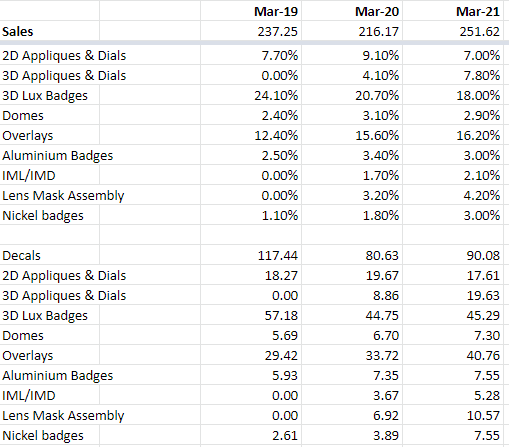
Task: Select the Domes 2.90% cell
Action: click(453, 115)
